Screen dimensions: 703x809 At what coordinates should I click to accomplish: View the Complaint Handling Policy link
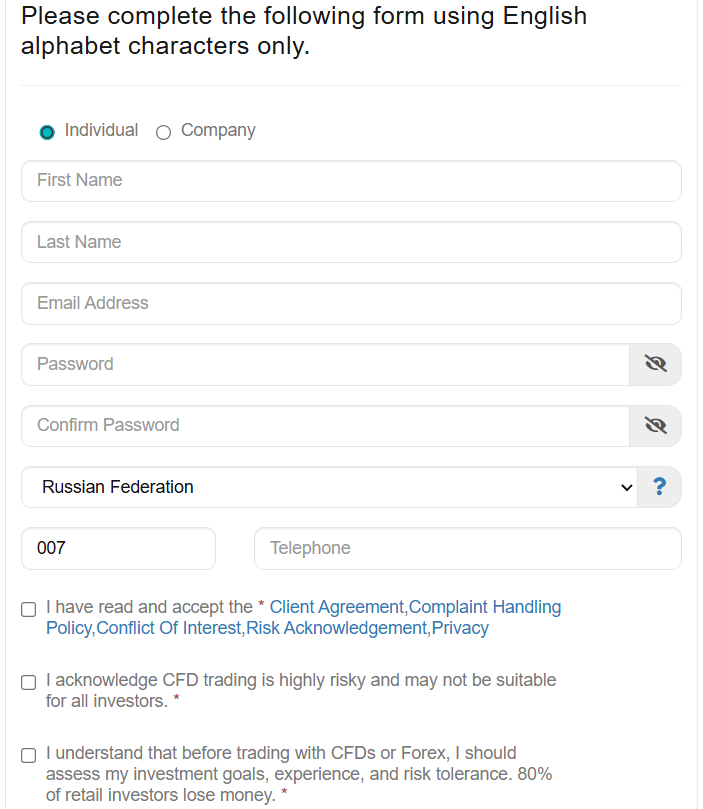485,607
